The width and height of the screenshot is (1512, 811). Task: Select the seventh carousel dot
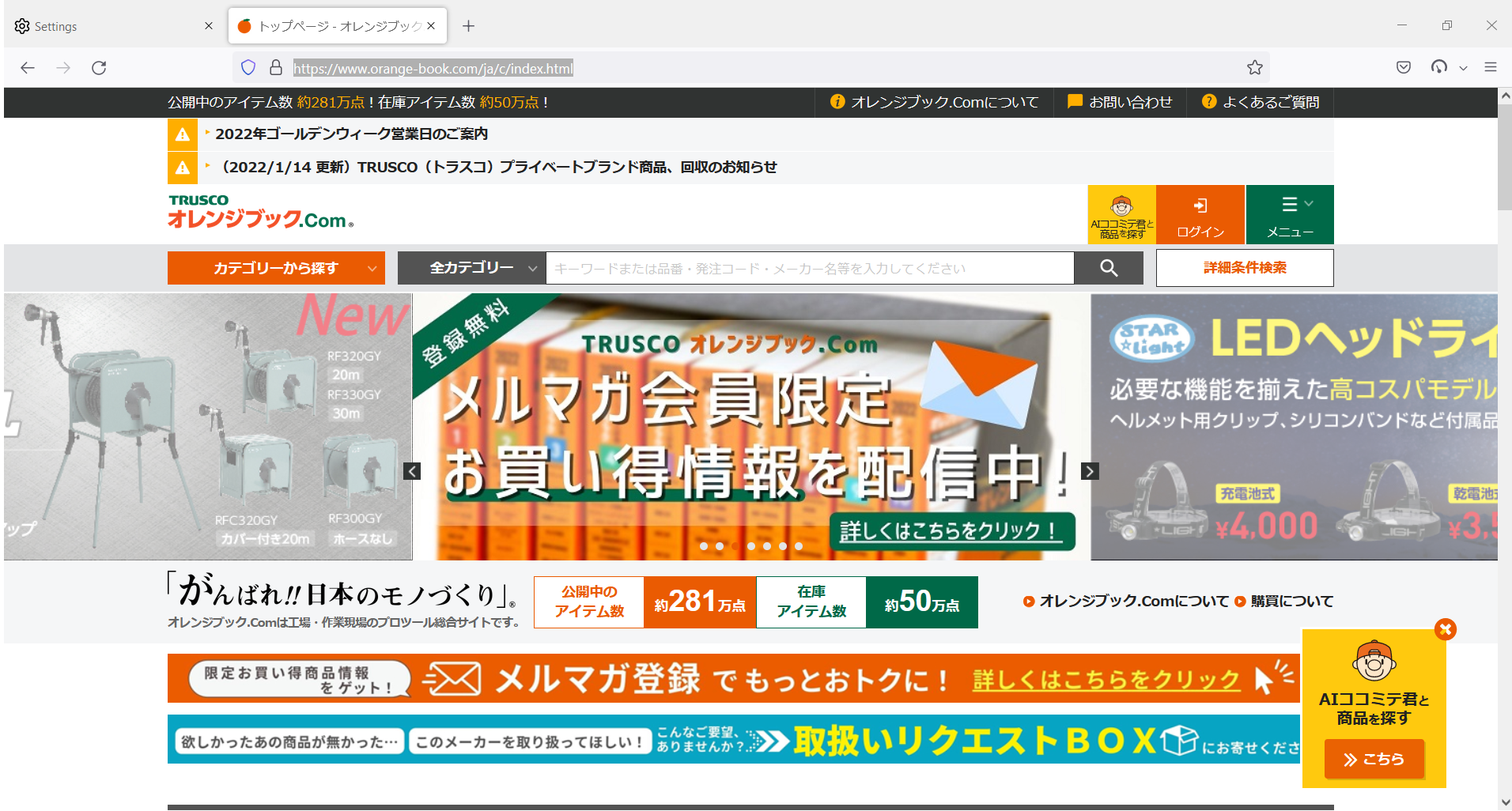tap(799, 546)
